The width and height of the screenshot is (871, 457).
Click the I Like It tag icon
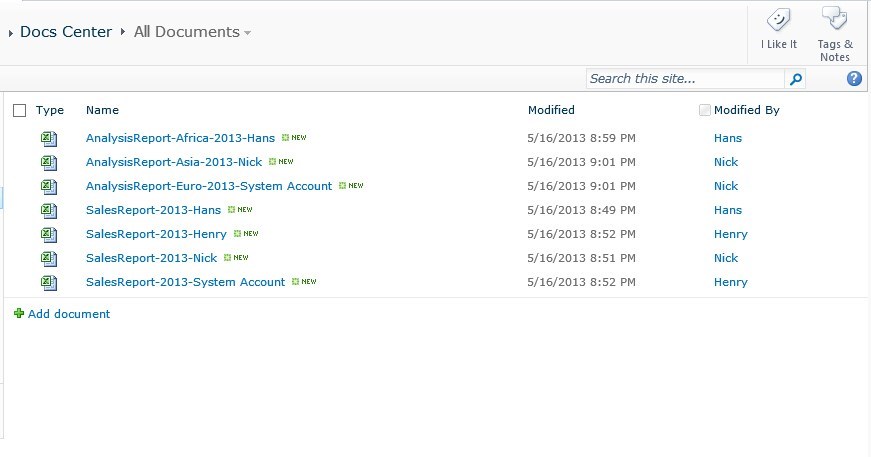tap(778, 21)
